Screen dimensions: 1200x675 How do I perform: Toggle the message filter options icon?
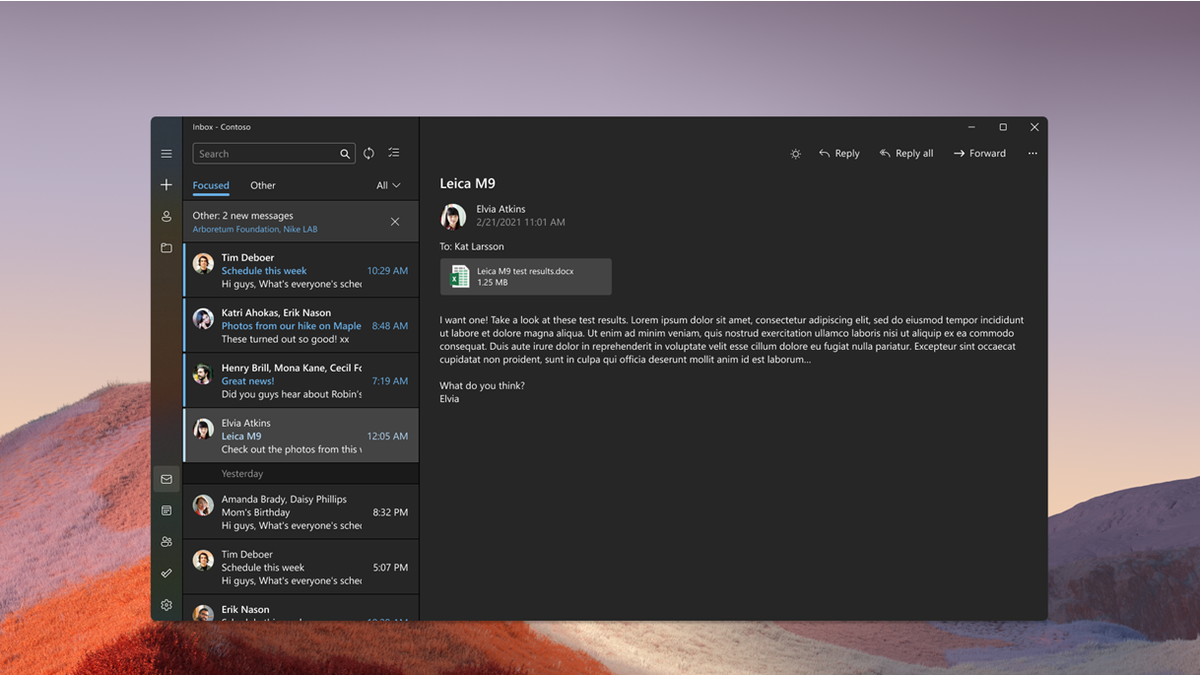394,152
